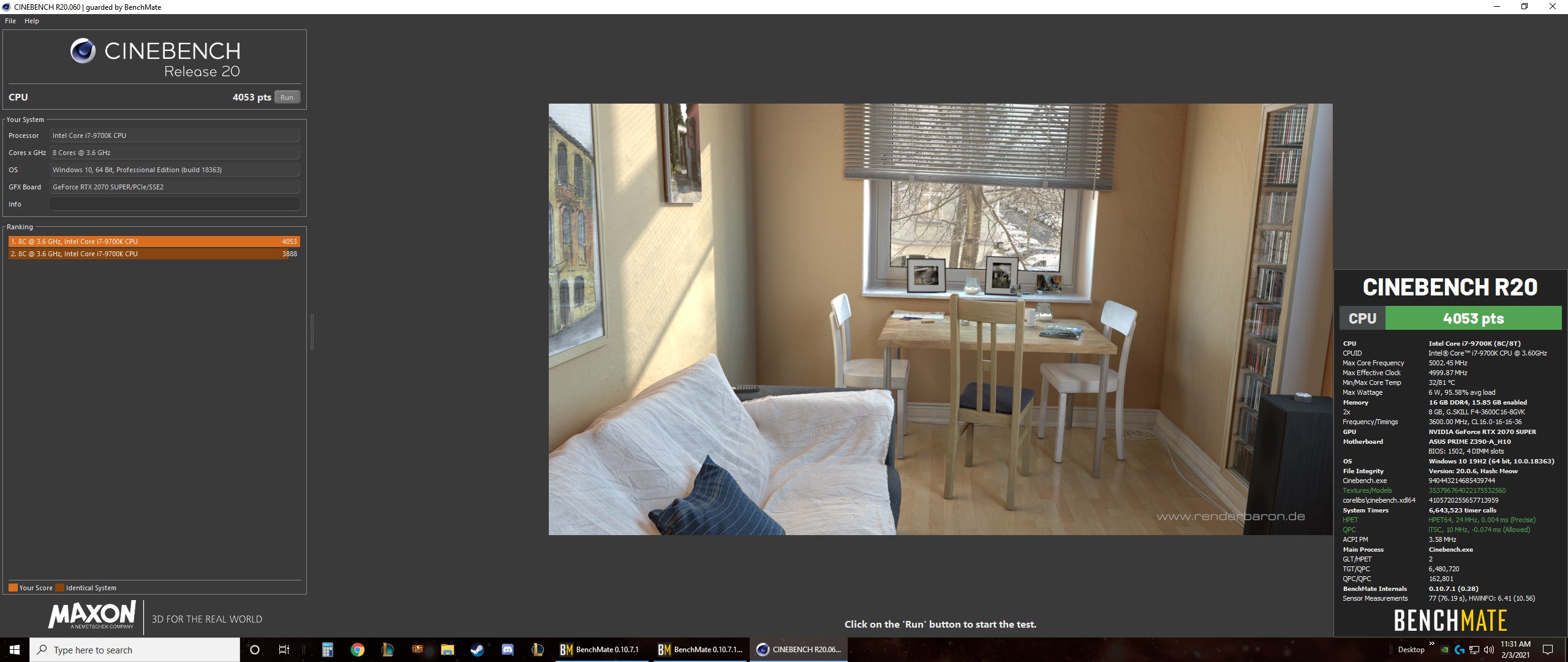1568x662 pixels.
Task: Click into the empty Info field
Action: [175, 204]
